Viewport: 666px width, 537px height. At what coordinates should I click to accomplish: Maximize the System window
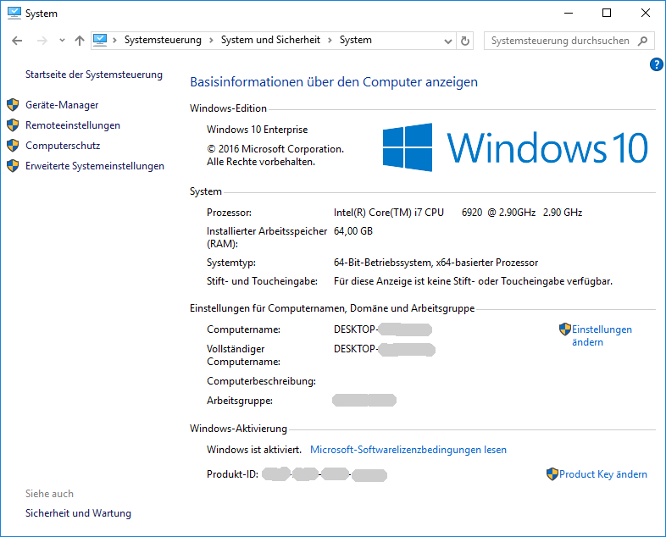click(x=607, y=13)
